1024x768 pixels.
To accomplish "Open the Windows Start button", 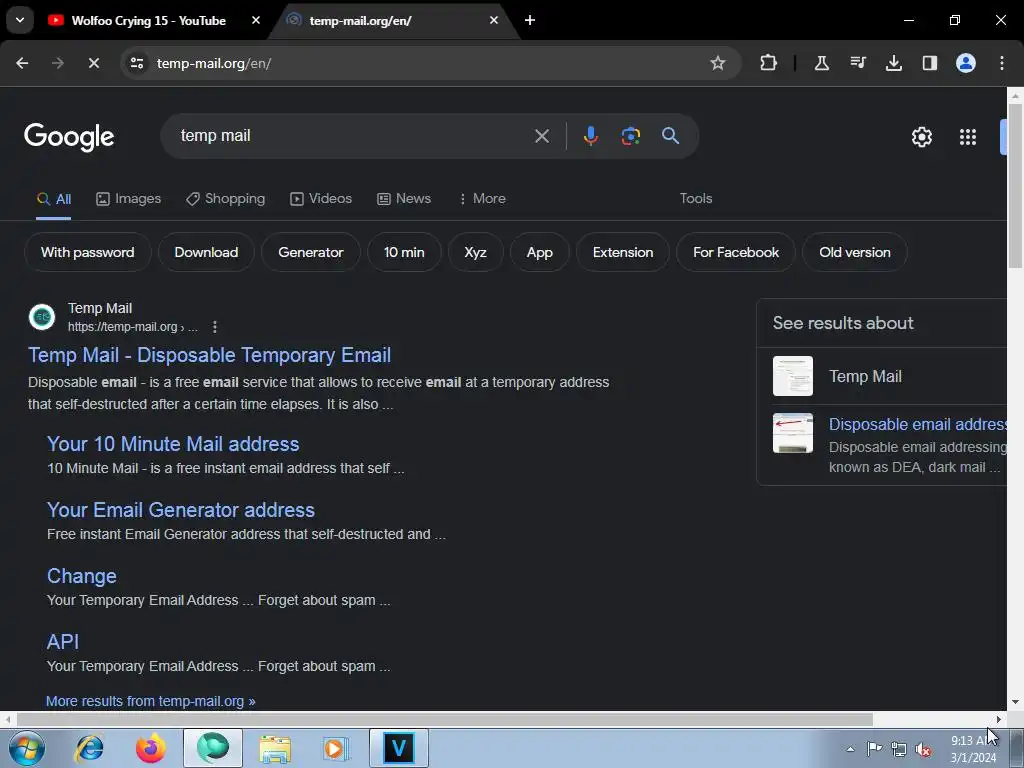I will point(27,748).
